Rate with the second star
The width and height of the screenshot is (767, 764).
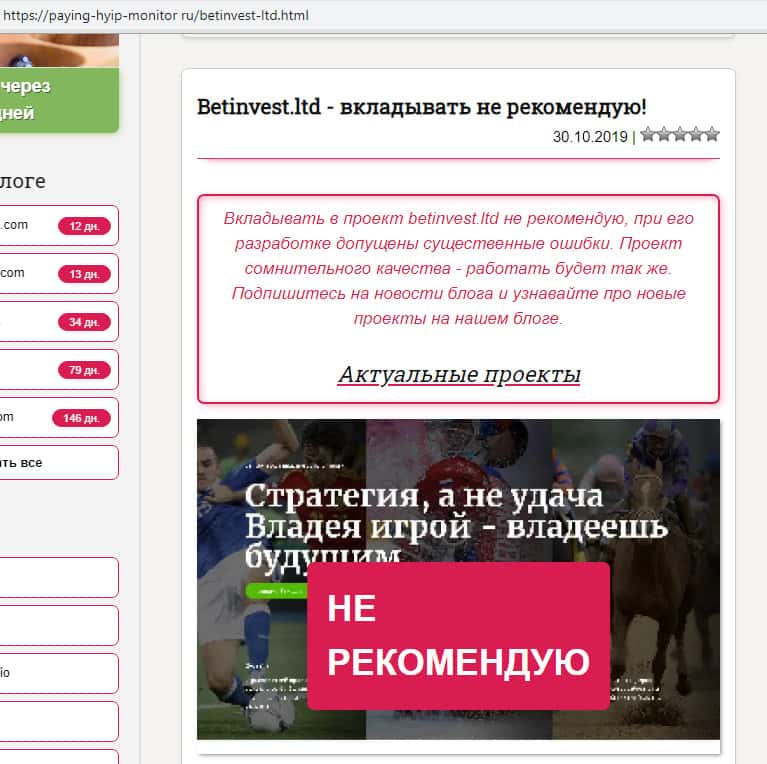664,134
